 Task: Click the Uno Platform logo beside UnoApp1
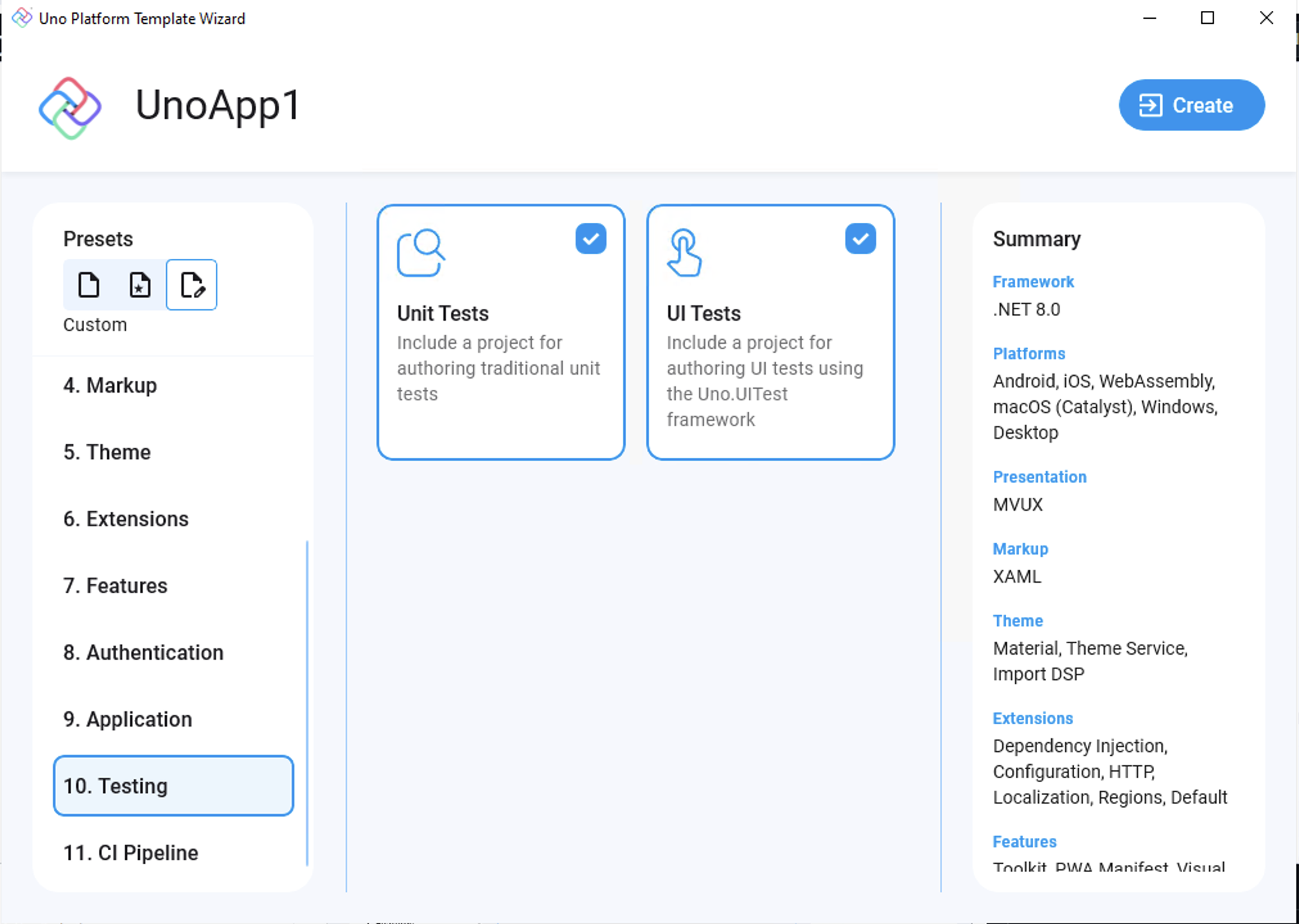point(70,107)
